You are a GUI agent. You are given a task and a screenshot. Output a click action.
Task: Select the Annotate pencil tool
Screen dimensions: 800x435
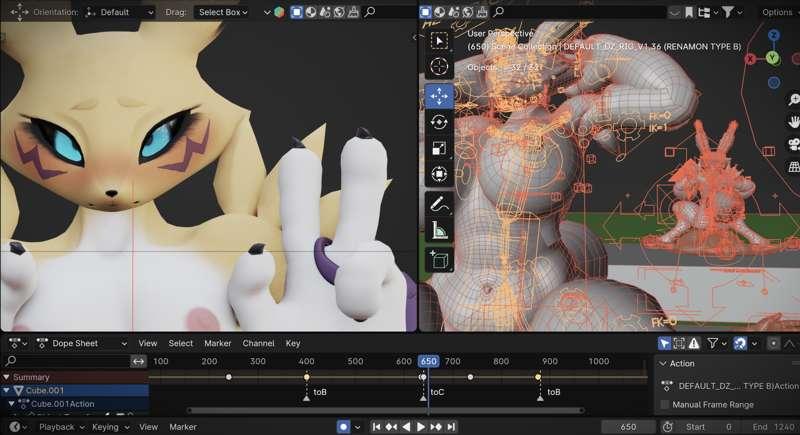[x=439, y=204]
